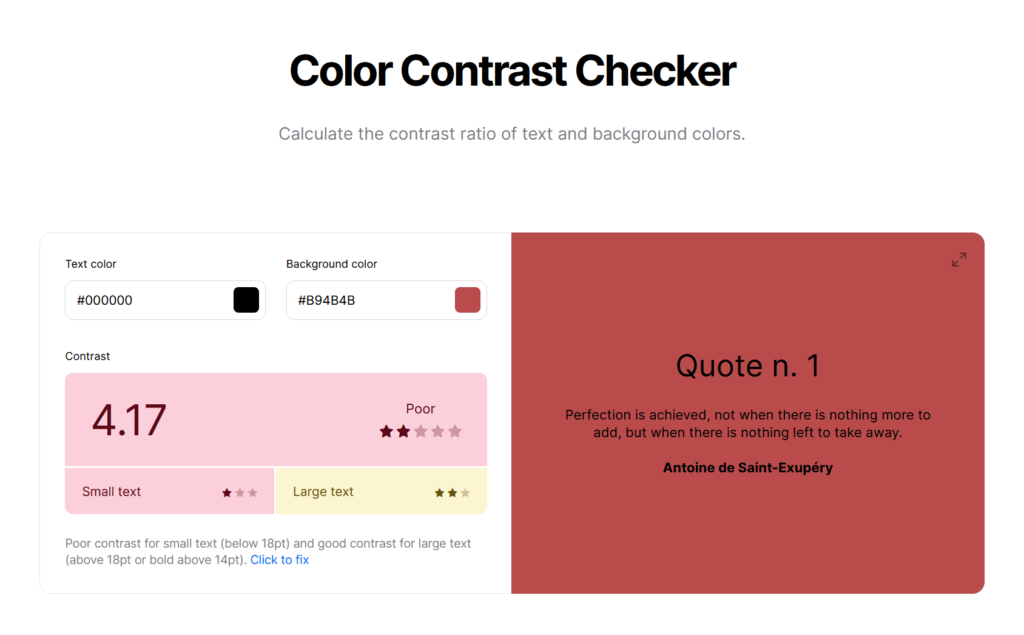Click the "Quote n. 1" preview heading

tap(748, 366)
